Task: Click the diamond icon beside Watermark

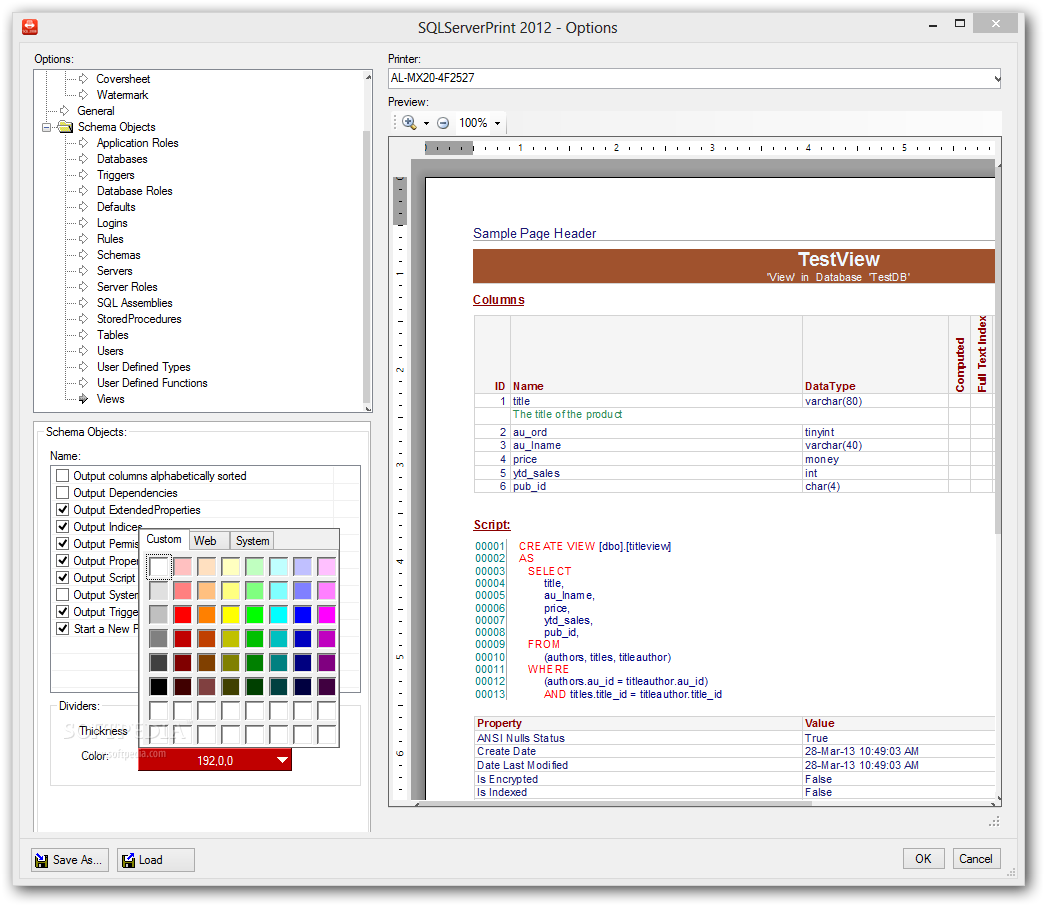Action: pyautogui.click(x=83, y=95)
